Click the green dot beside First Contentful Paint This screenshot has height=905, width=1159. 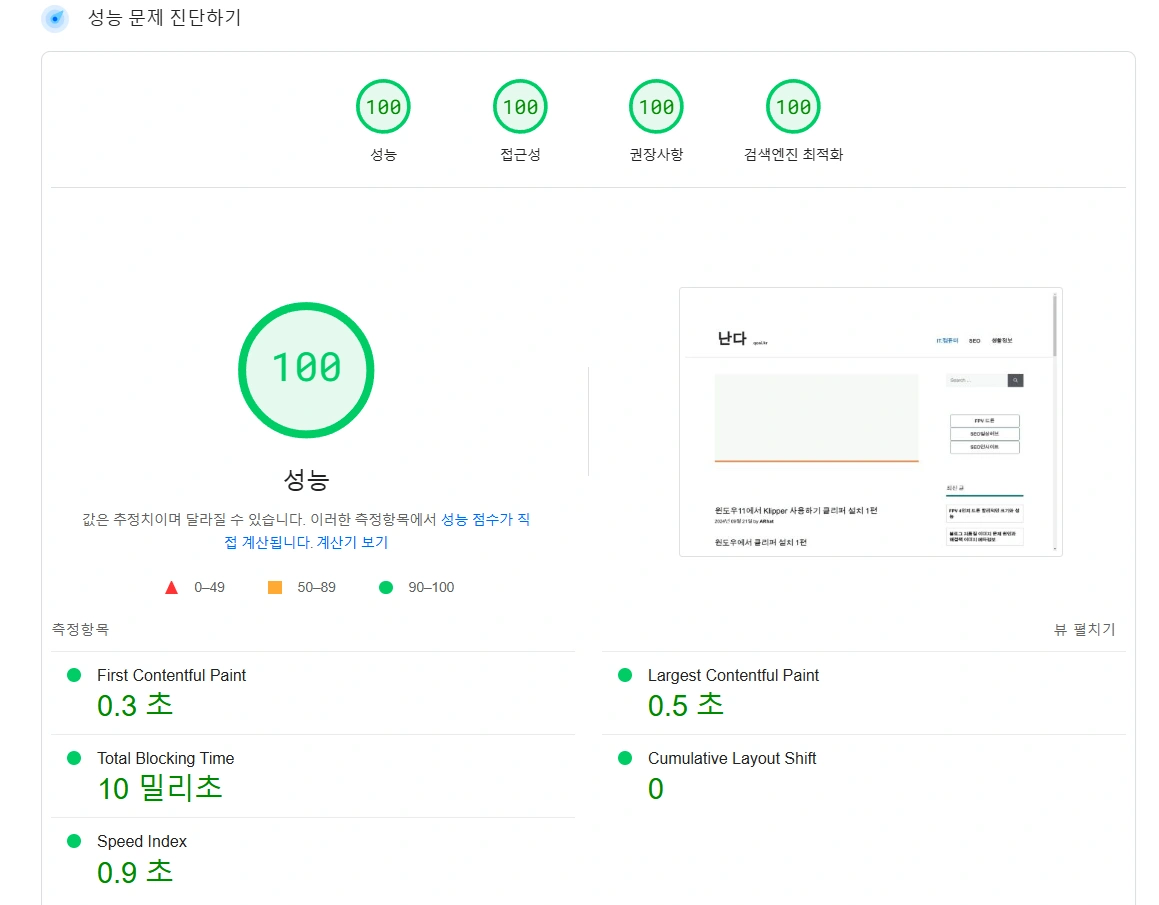72,675
